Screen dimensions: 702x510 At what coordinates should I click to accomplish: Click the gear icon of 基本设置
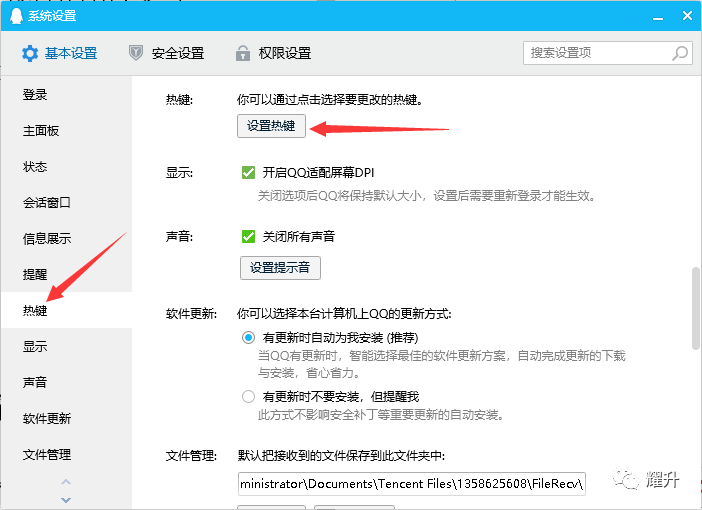click(30, 53)
